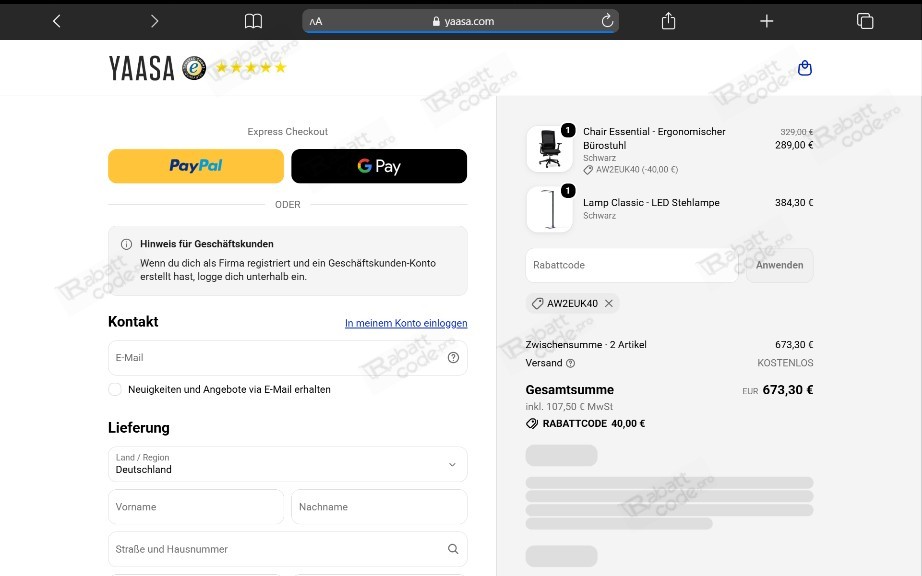
Task: Click the Trusted Shops e-badge
Action: click(x=194, y=68)
